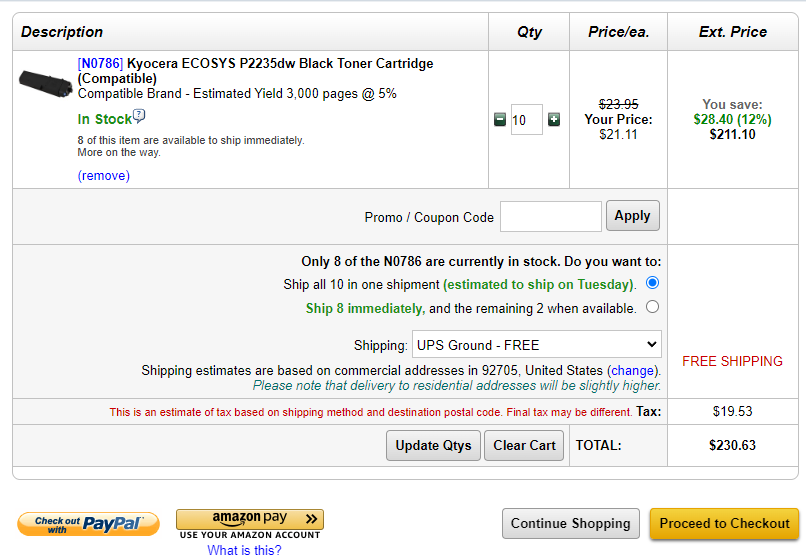Screen dimensions: 806x557
Task: Open the What is this? link
Action: tap(244, 550)
